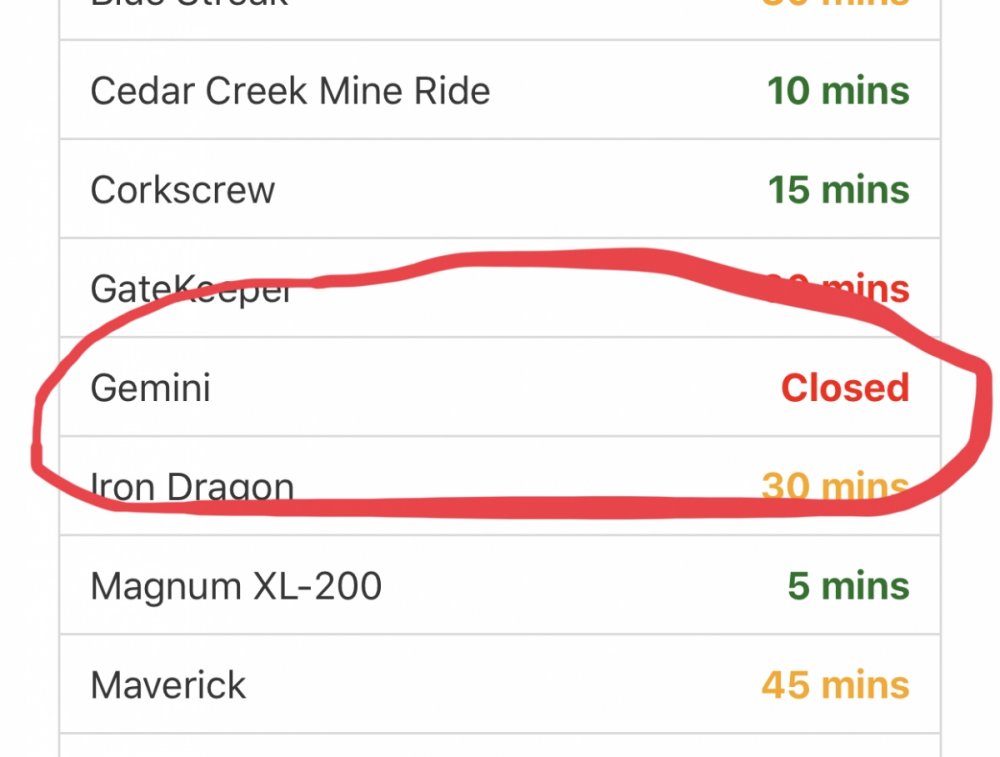The image size is (1000, 757).
Task: Tap the red Closed status label
Action: pyautogui.click(x=845, y=388)
